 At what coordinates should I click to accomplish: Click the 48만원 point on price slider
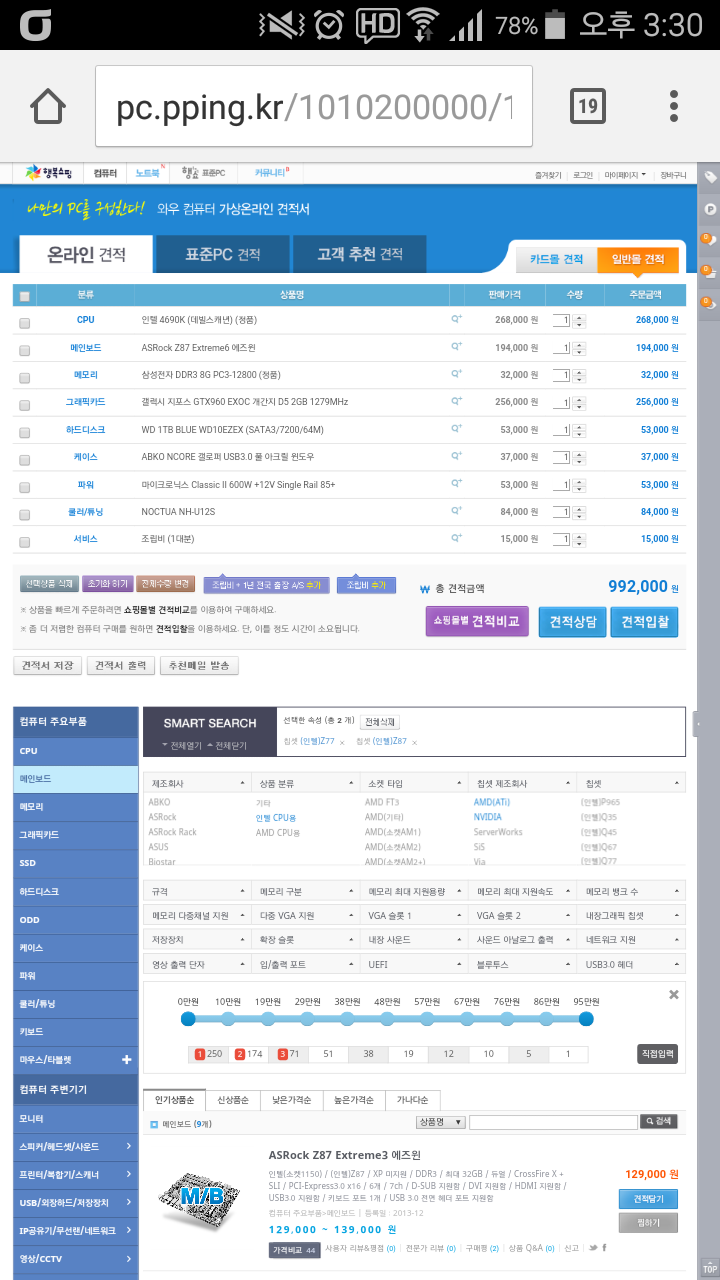tap(387, 1019)
